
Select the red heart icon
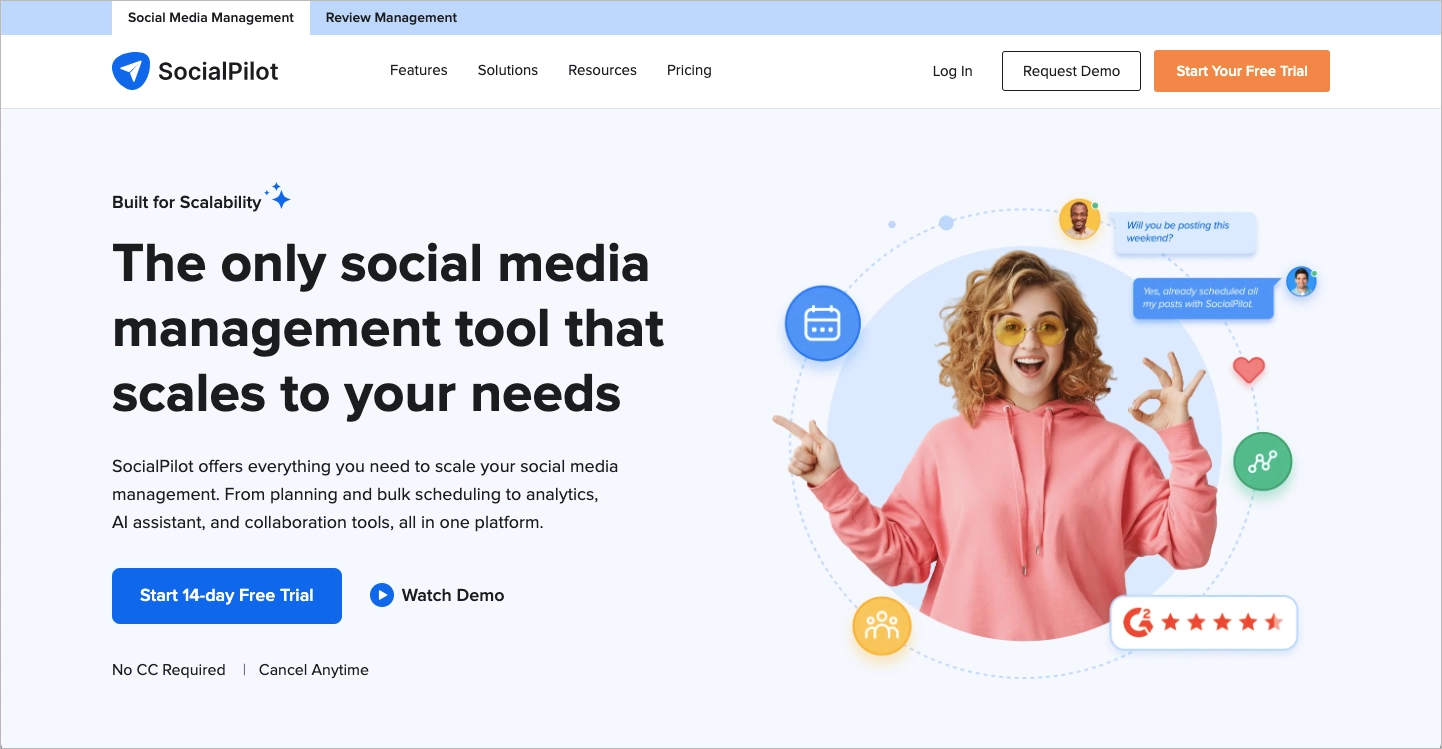pyautogui.click(x=1247, y=369)
